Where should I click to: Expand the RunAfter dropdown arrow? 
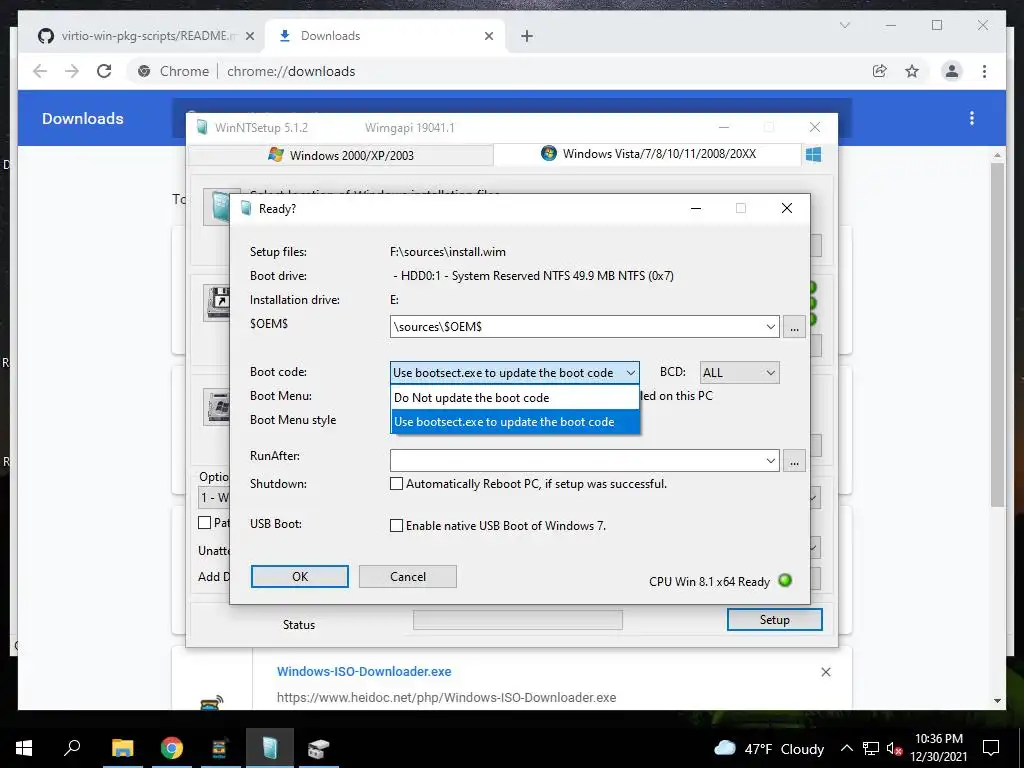[771, 460]
